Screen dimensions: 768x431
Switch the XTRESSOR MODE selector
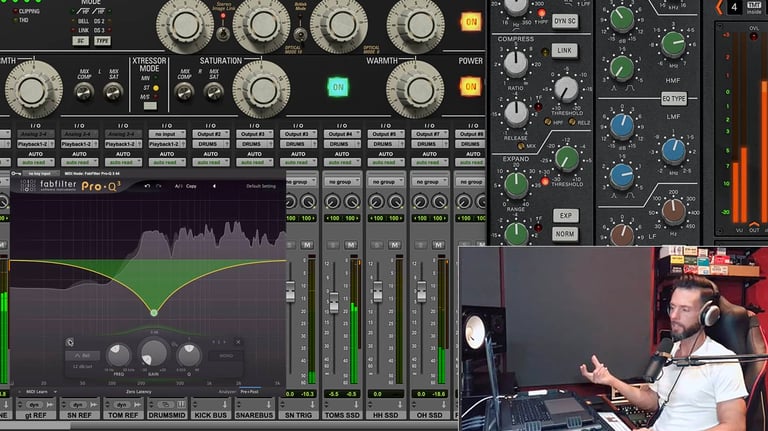coord(150,106)
